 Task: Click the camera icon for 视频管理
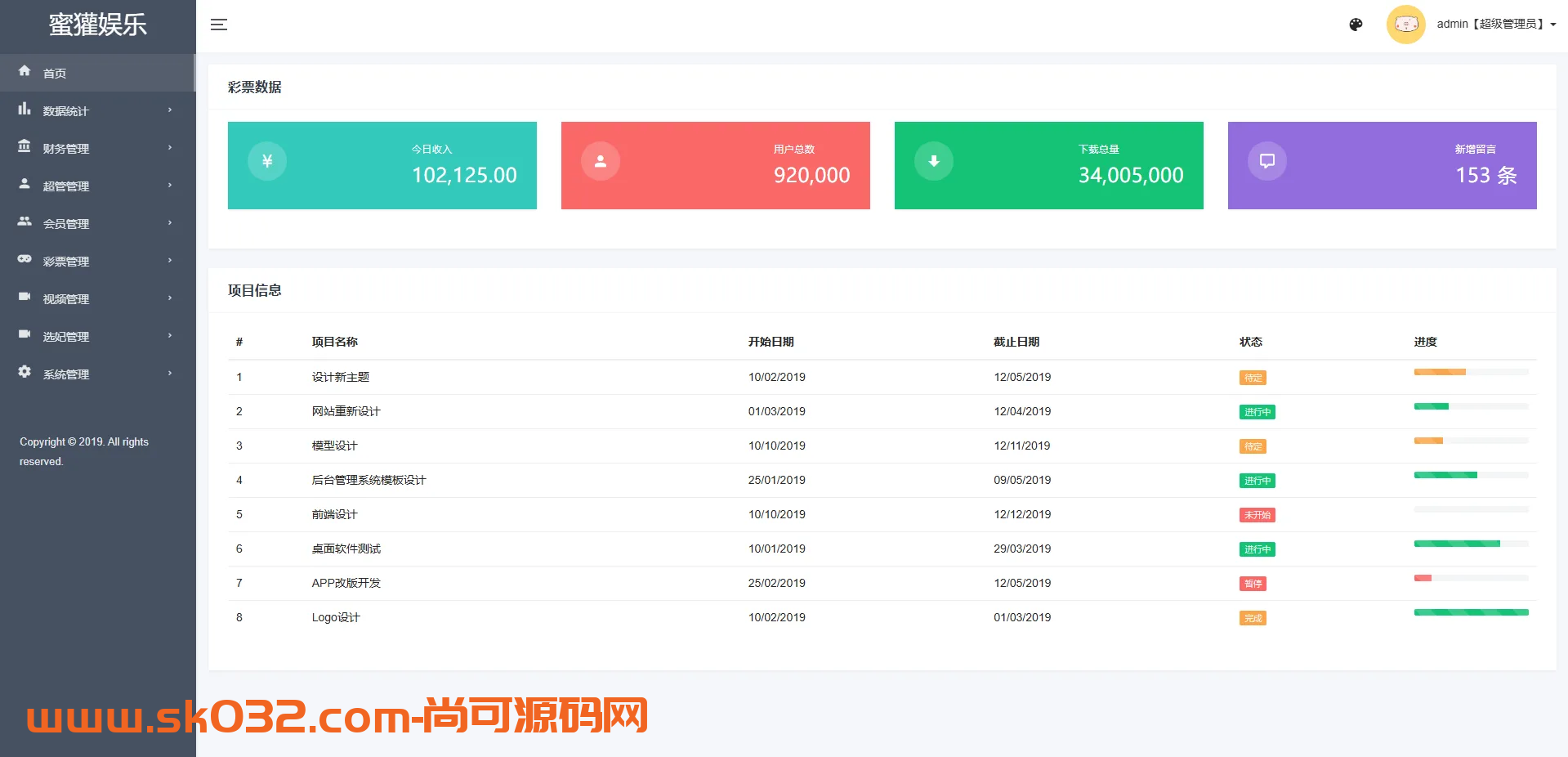[x=25, y=297]
